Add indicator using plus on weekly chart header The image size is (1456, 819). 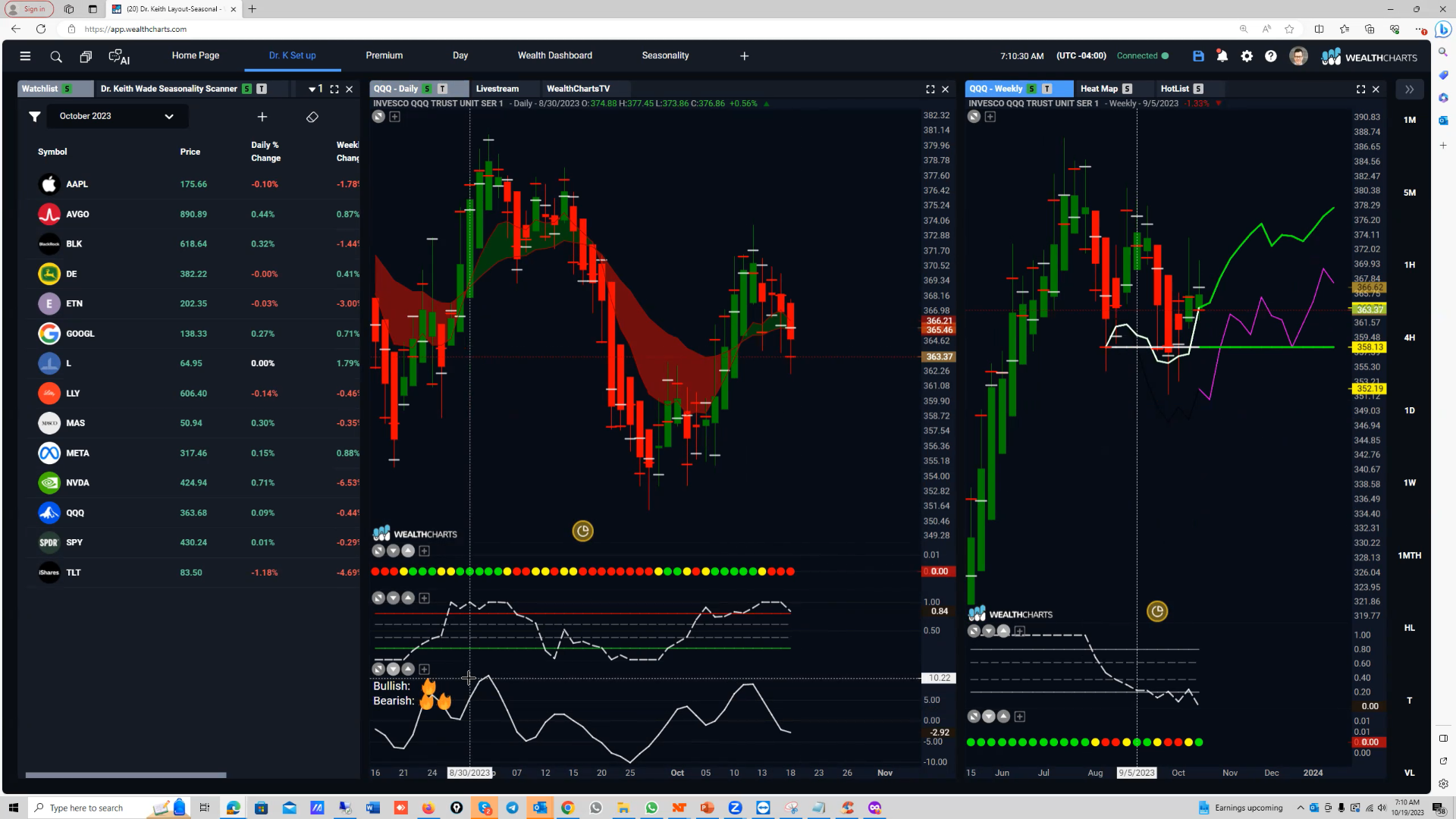990,117
